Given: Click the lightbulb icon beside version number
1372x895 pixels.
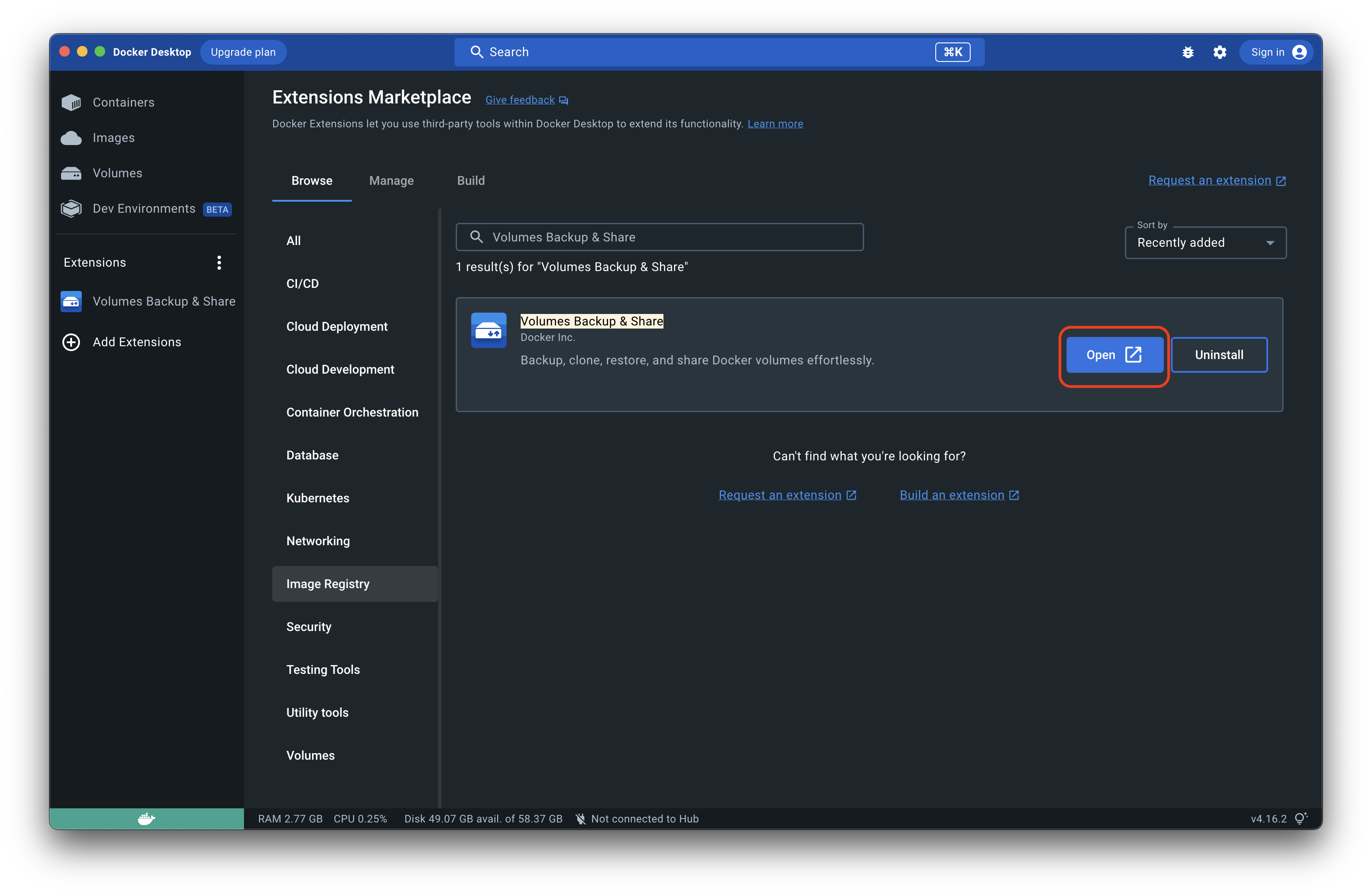Looking at the screenshot, I should click(x=1300, y=819).
